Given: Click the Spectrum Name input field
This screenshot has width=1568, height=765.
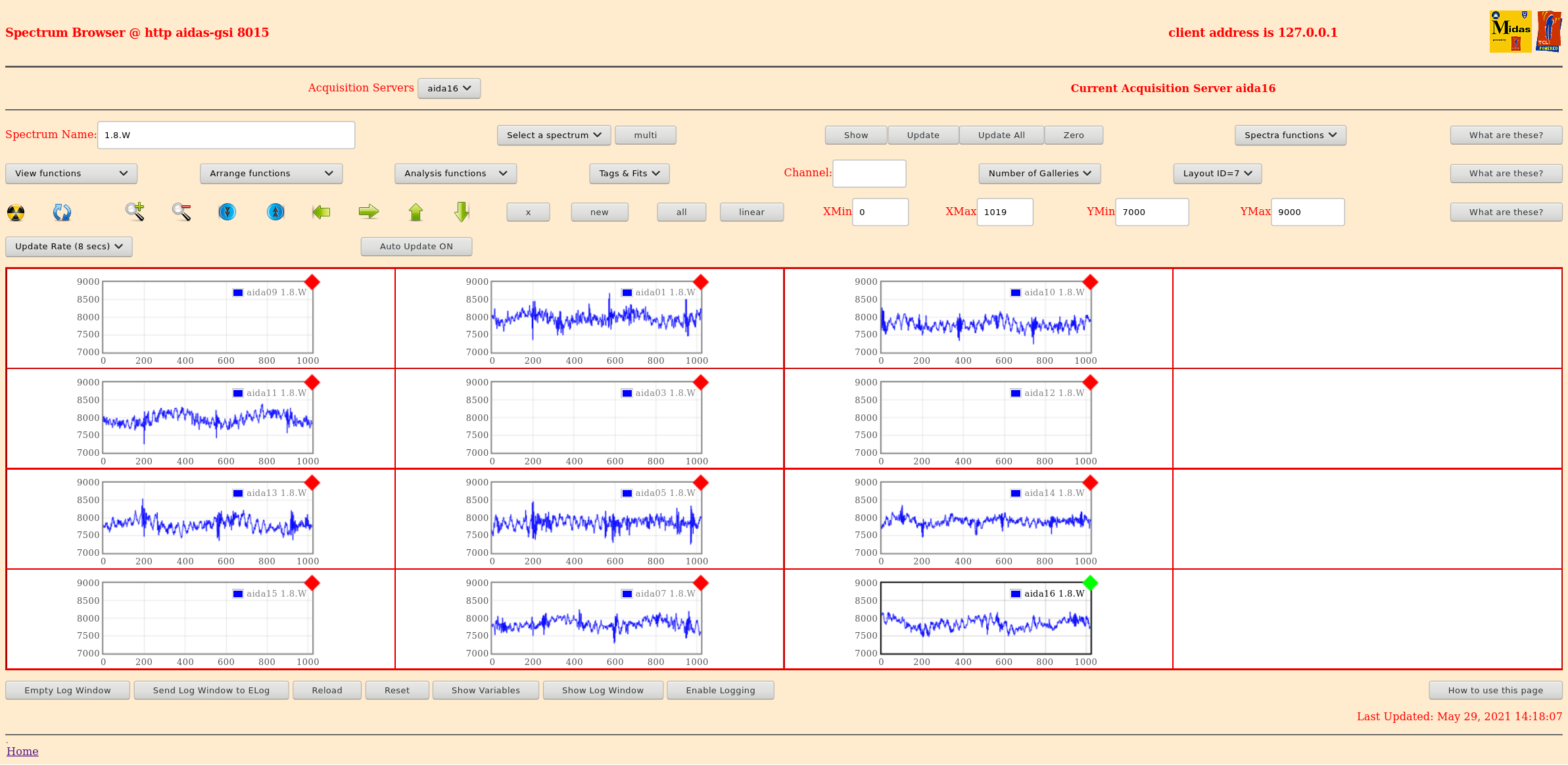Looking at the screenshot, I should [226, 136].
